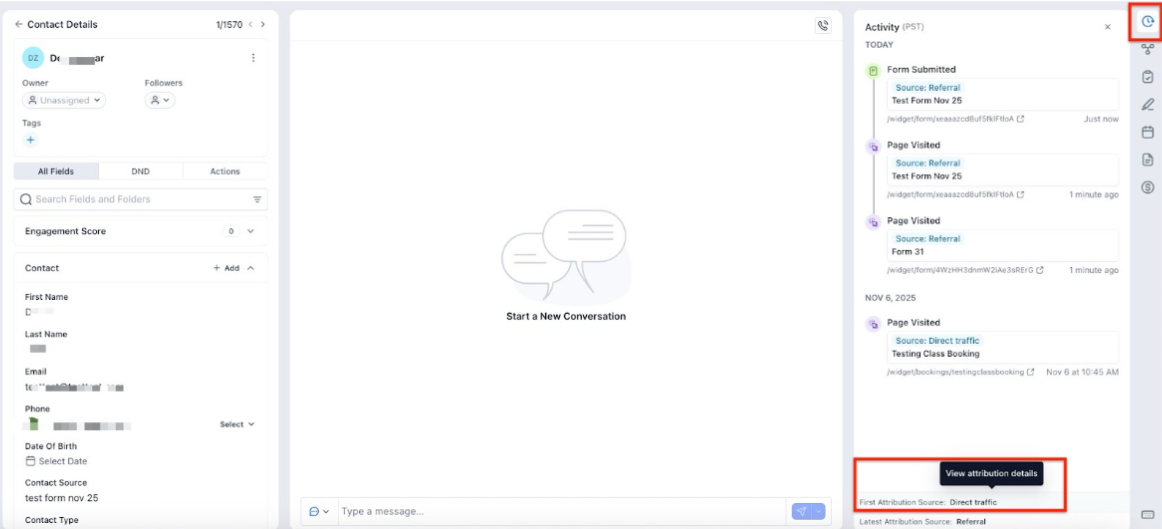Screen dimensions: 1162x529
Task: Click the Form Submitted activity title
Action: pyautogui.click(x=921, y=70)
